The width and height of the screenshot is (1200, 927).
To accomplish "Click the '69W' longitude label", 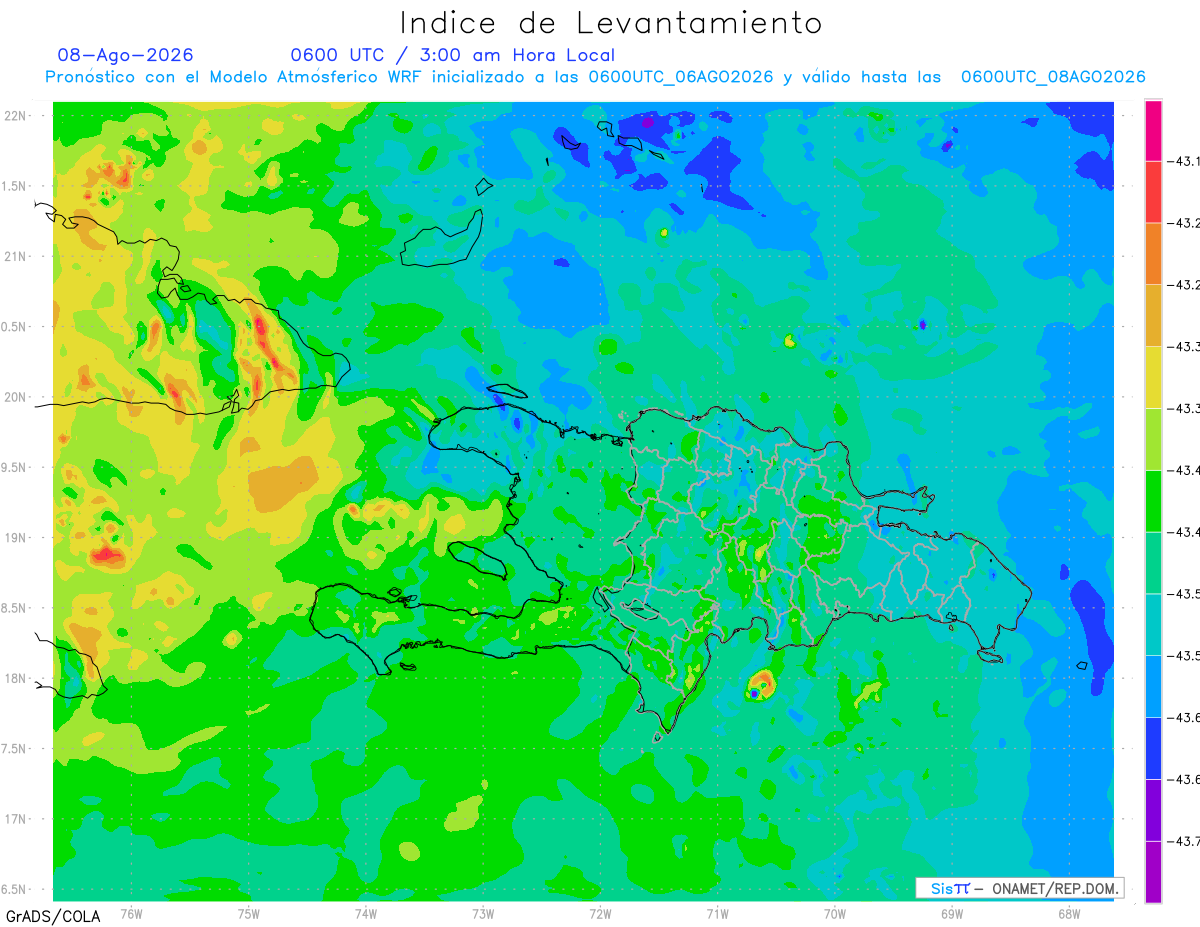I will [x=952, y=913].
